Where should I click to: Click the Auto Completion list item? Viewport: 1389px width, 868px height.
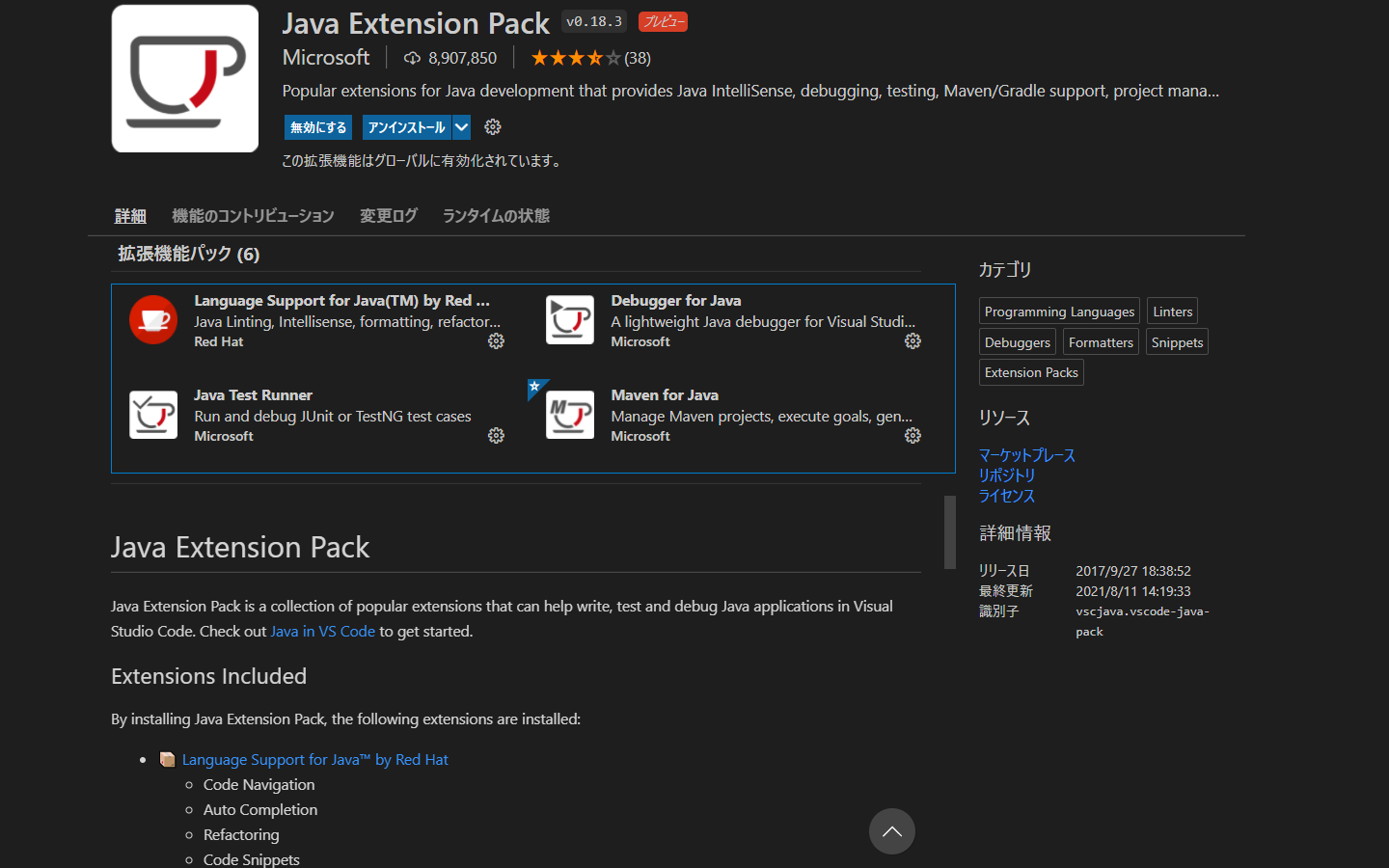pos(260,810)
